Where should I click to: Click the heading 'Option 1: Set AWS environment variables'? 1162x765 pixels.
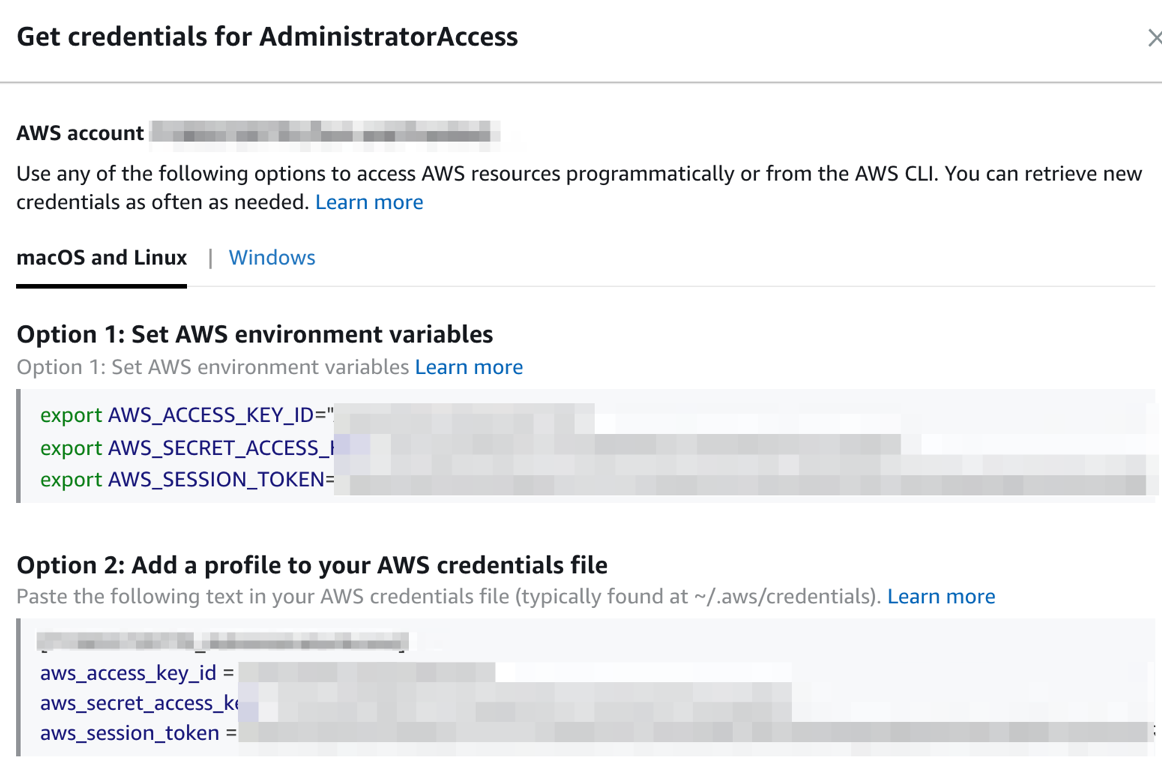pos(255,334)
